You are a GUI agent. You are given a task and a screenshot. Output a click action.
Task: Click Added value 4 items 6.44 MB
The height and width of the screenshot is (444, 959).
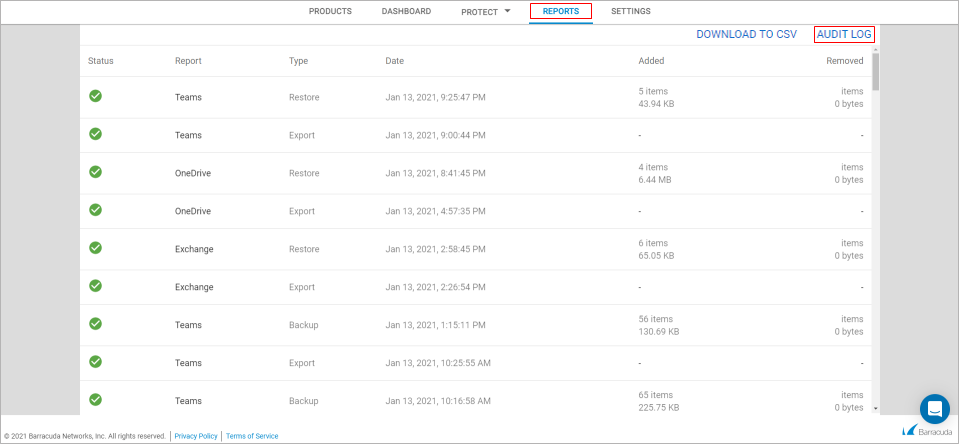point(655,173)
